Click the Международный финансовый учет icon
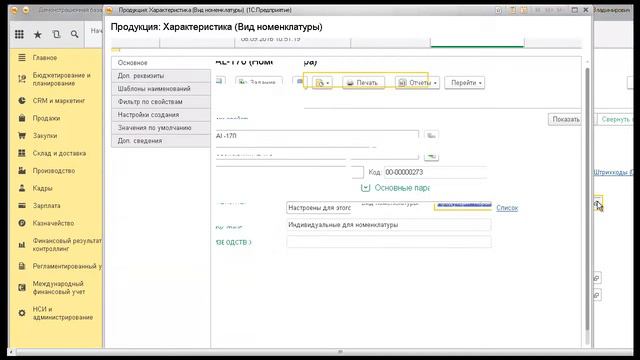The width and height of the screenshot is (640, 360). point(22,288)
